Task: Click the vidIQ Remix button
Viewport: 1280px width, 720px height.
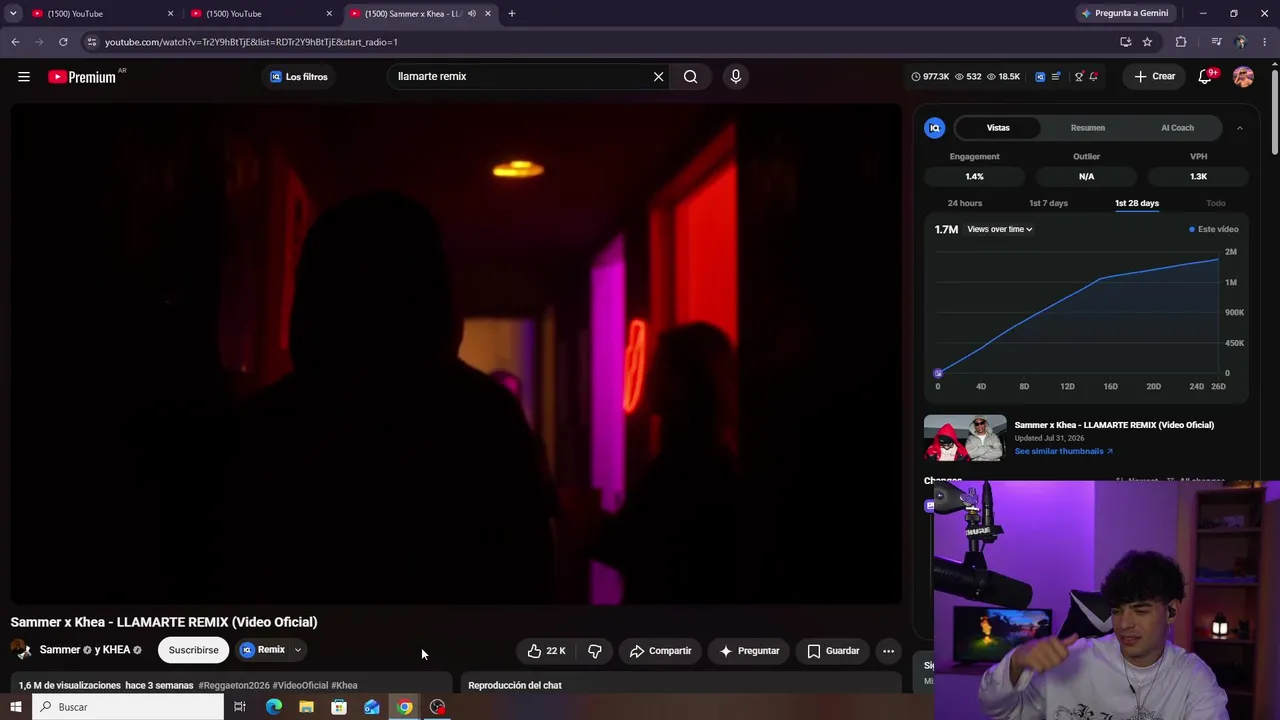Action: [x=263, y=650]
